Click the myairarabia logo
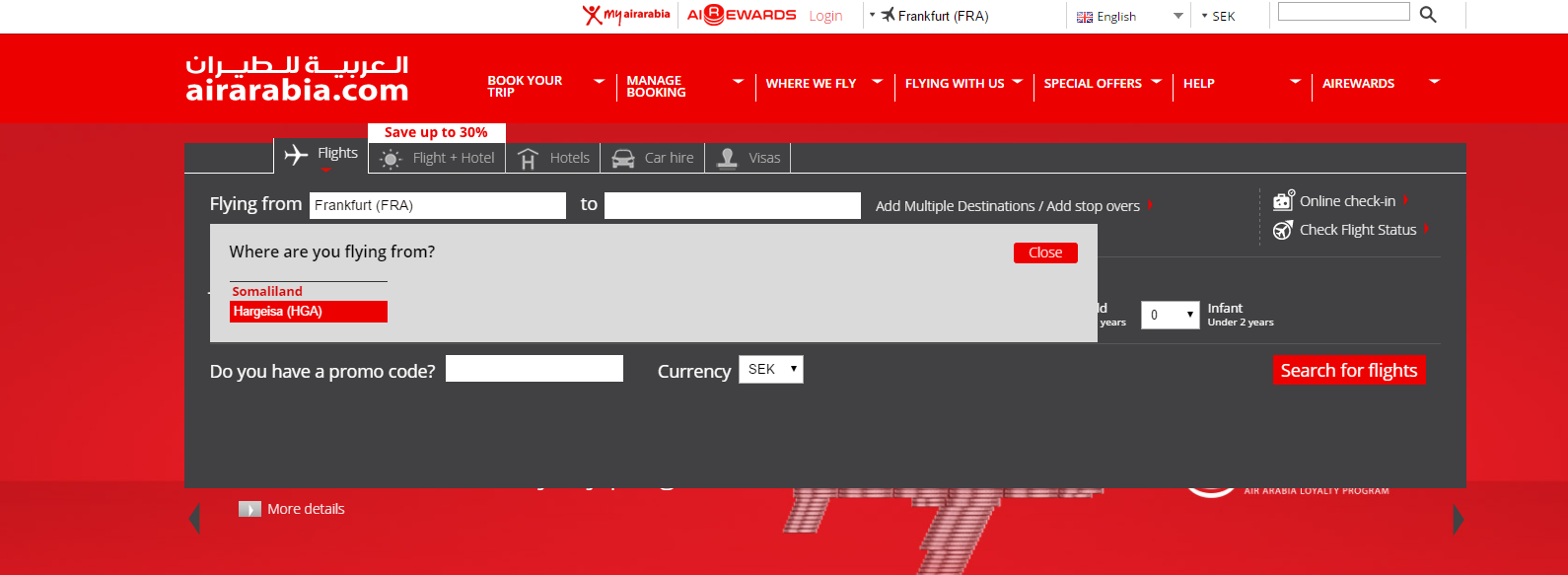 tap(626, 15)
